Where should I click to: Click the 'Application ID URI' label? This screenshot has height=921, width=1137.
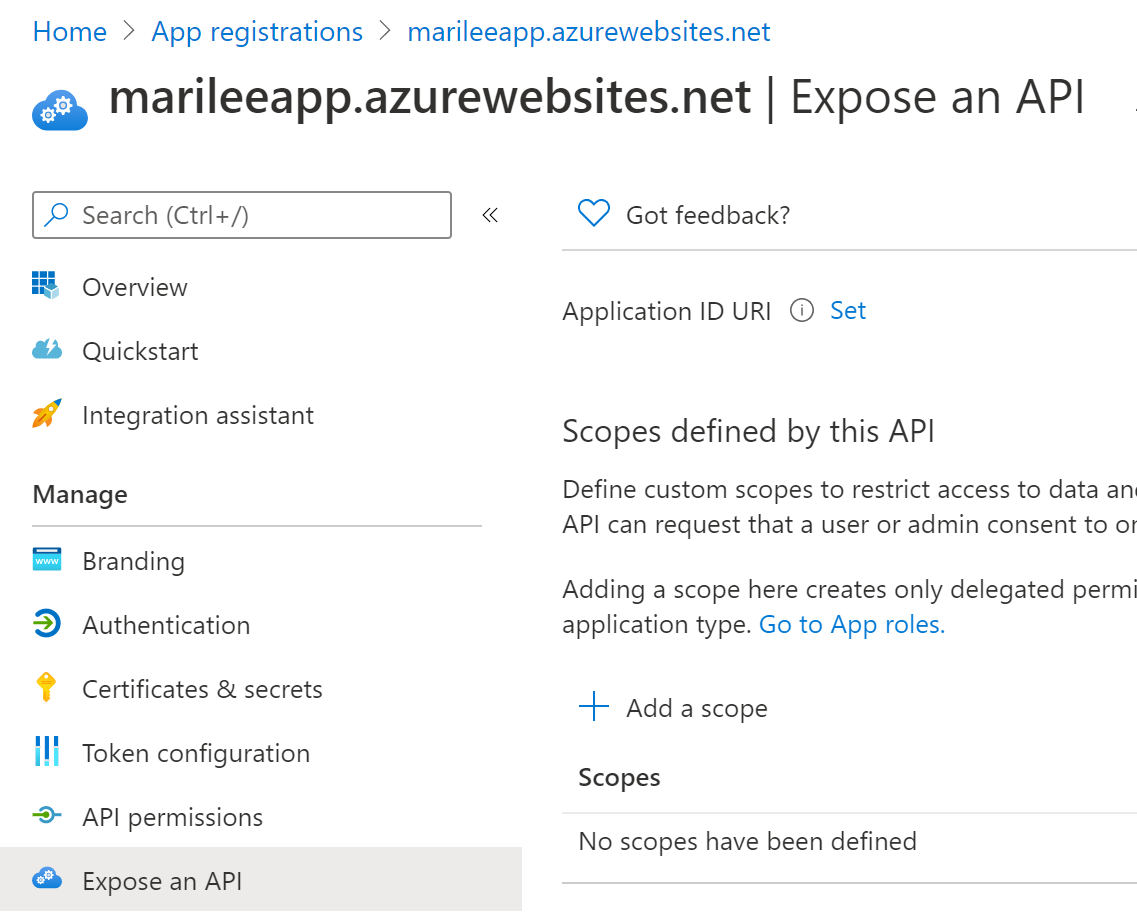pyautogui.click(x=666, y=311)
